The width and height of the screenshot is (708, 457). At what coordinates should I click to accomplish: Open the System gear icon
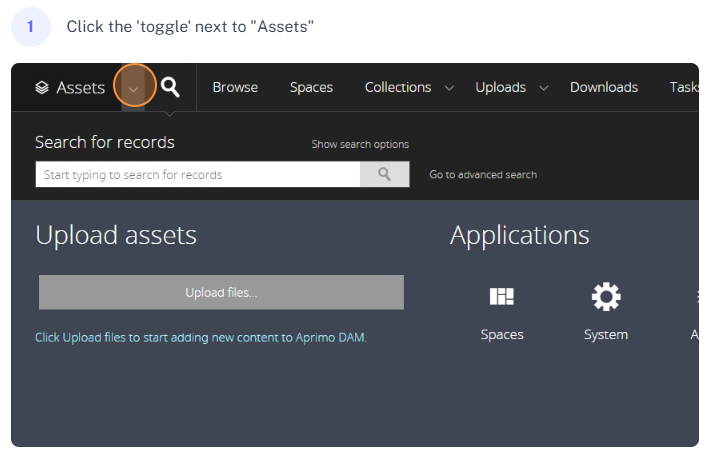pos(605,296)
